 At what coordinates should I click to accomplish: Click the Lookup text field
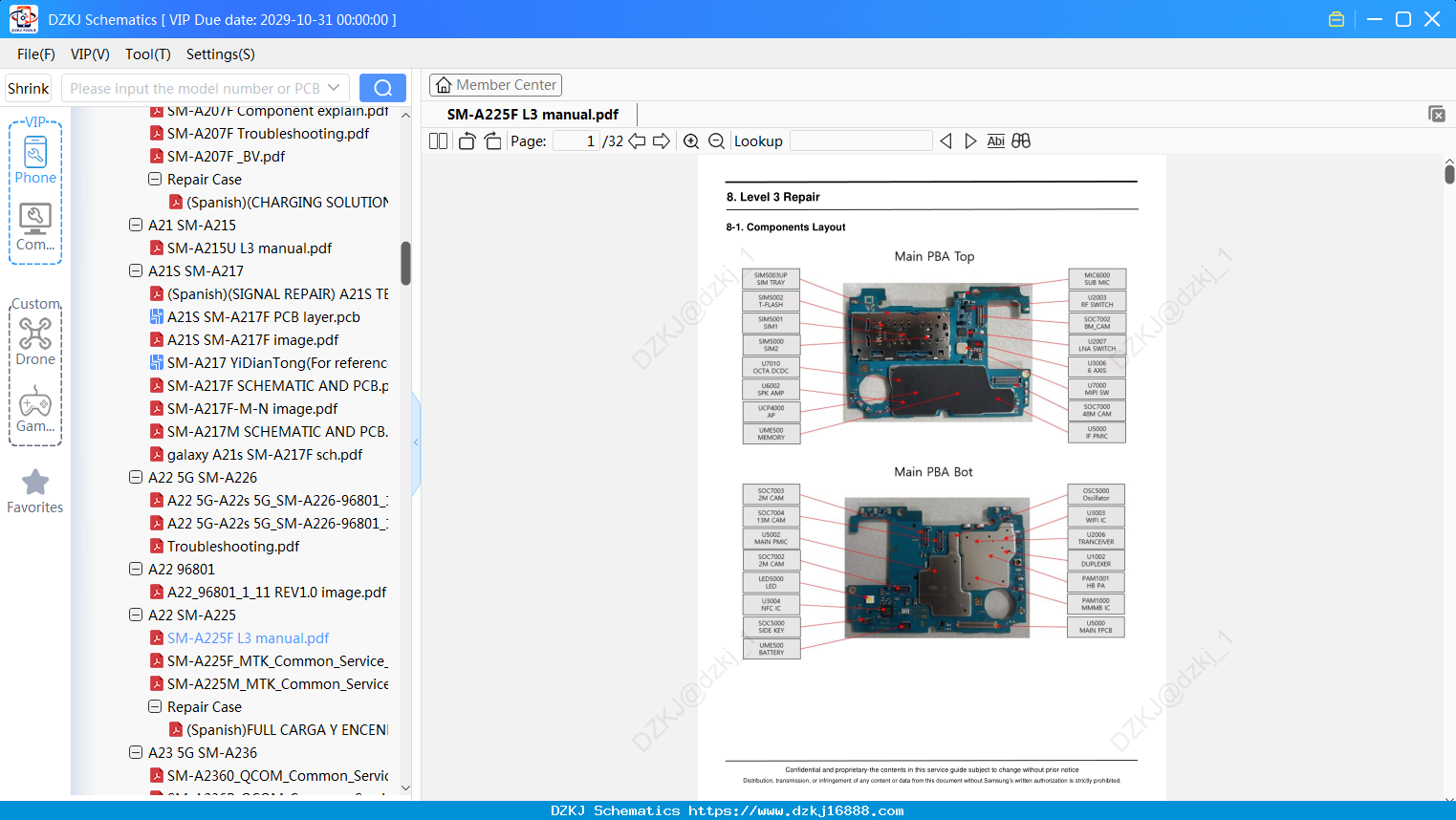tap(861, 141)
